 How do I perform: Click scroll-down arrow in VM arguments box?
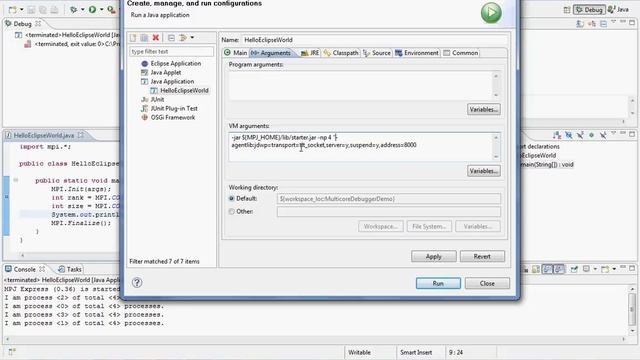(496, 157)
